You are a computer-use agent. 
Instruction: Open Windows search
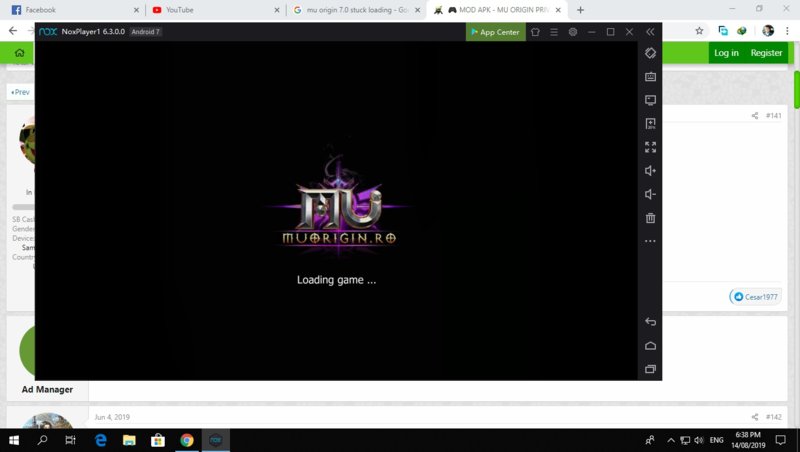pyautogui.click(x=42, y=440)
